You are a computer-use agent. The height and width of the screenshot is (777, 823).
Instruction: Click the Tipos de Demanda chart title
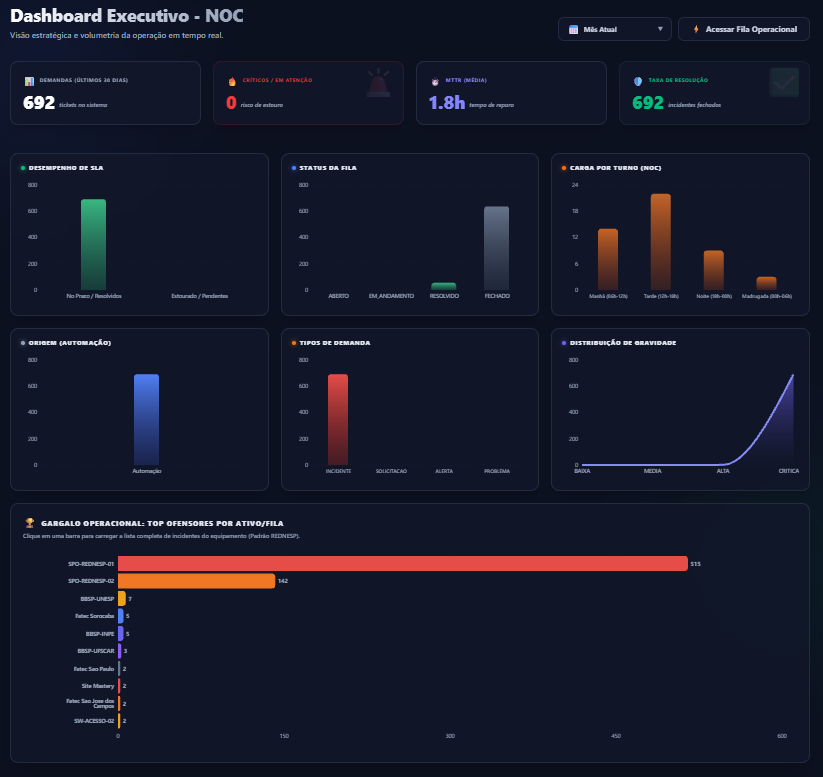point(334,343)
